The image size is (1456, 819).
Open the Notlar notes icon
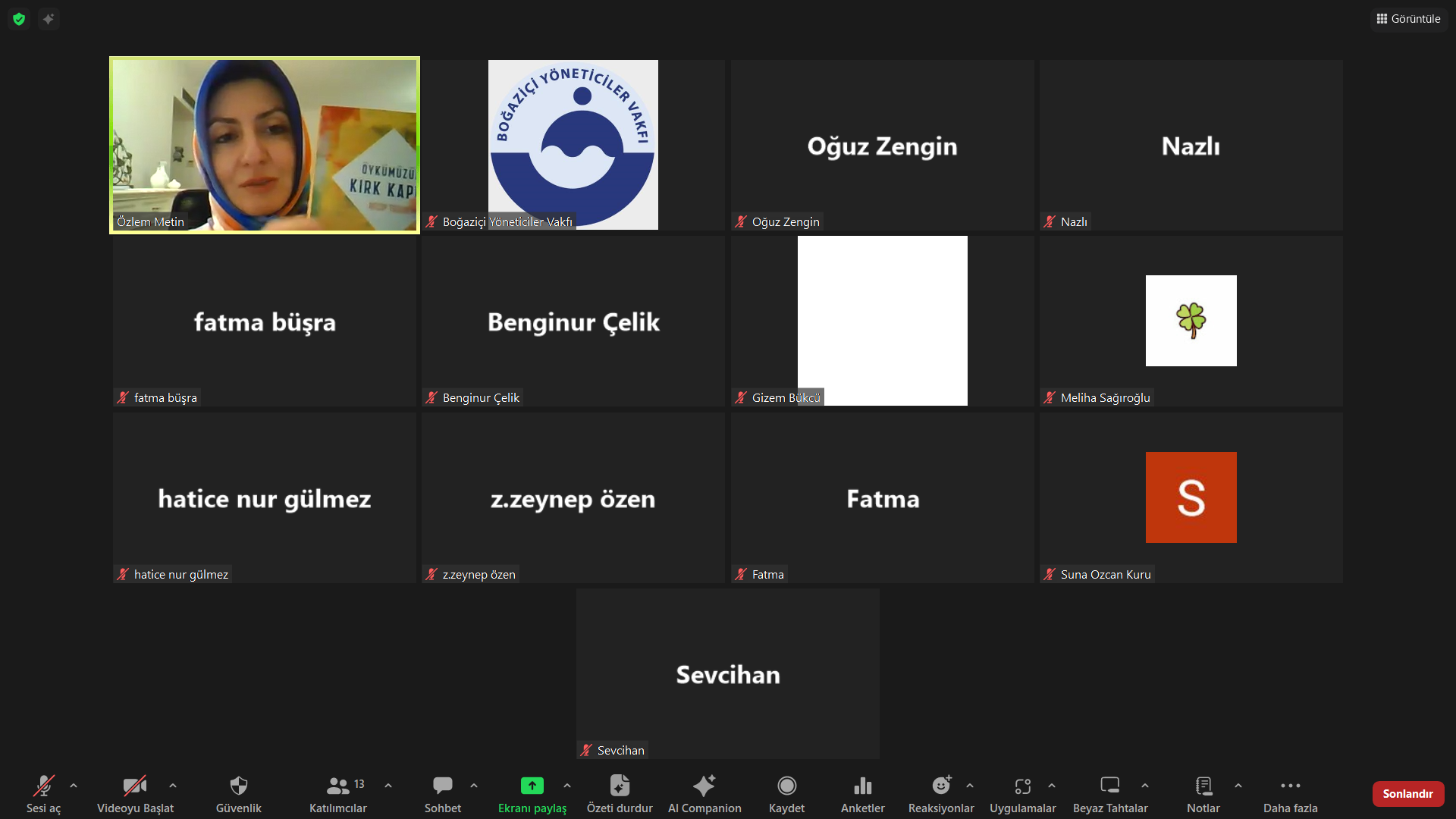click(x=1203, y=786)
